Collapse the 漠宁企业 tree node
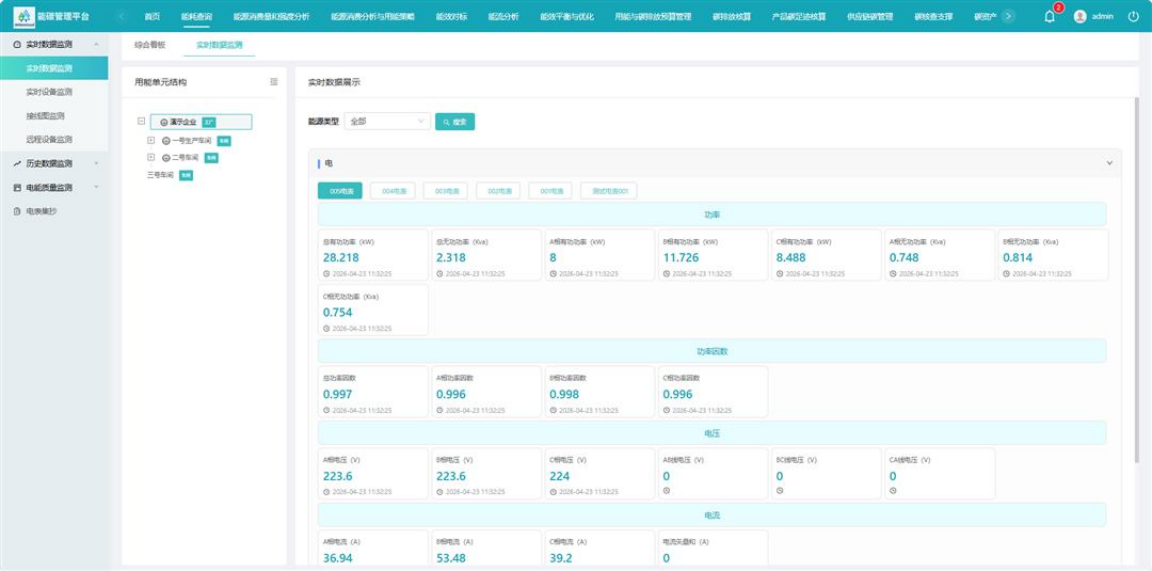Image resolution: width=1152 pixels, height=571 pixels. pyautogui.click(x=142, y=122)
